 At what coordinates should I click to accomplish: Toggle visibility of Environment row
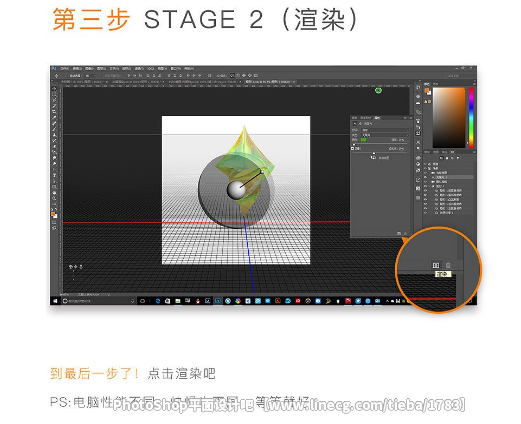coord(425,164)
